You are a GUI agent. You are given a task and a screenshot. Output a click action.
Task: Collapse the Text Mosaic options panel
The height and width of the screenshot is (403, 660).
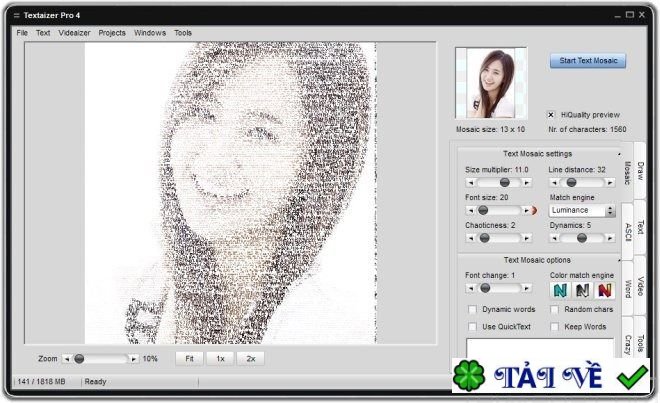click(619, 261)
